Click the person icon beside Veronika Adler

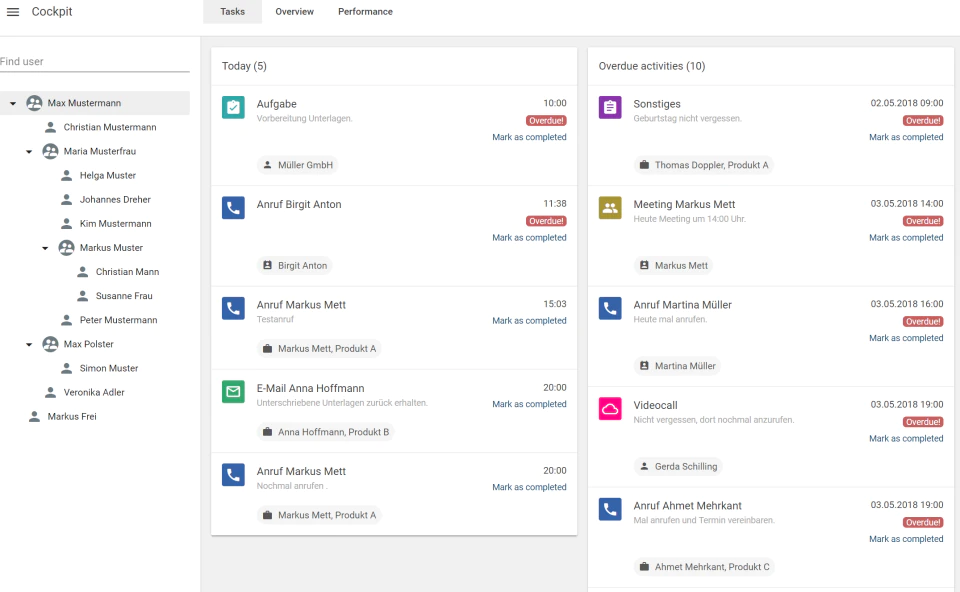coord(51,392)
